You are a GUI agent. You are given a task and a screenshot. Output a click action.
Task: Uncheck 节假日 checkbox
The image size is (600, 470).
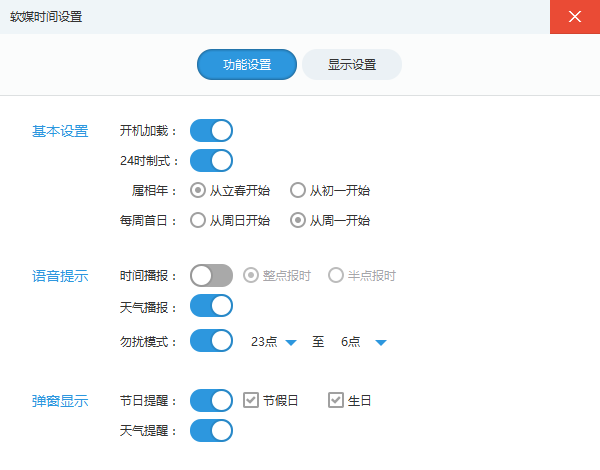pyautogui.click(x=251, y=400)
